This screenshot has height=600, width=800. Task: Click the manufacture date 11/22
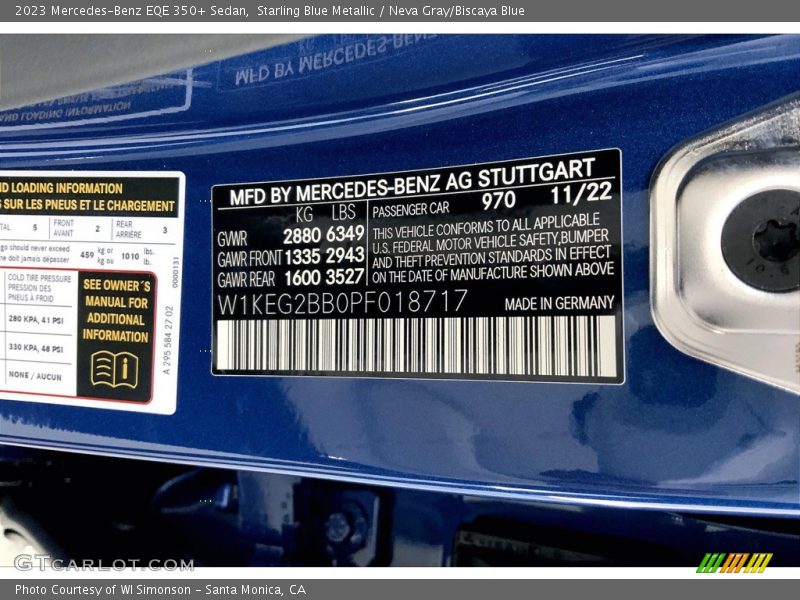point(581,193)
